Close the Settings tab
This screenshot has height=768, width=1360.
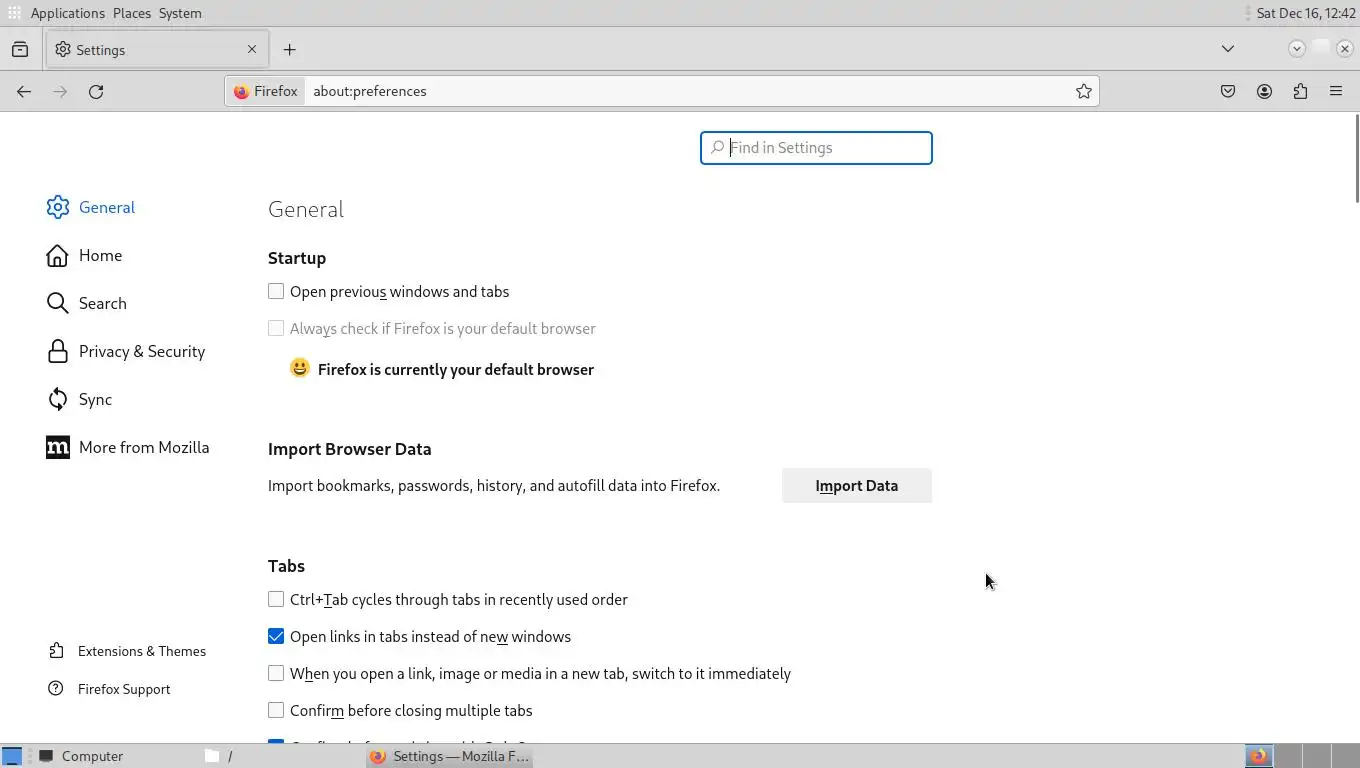click(x=252, y=49)
